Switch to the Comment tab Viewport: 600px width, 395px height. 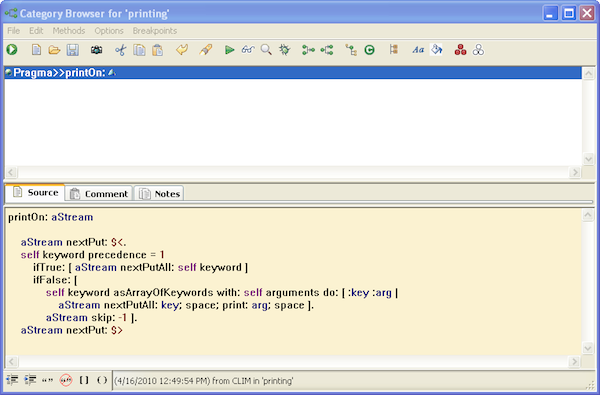(99, 194)
